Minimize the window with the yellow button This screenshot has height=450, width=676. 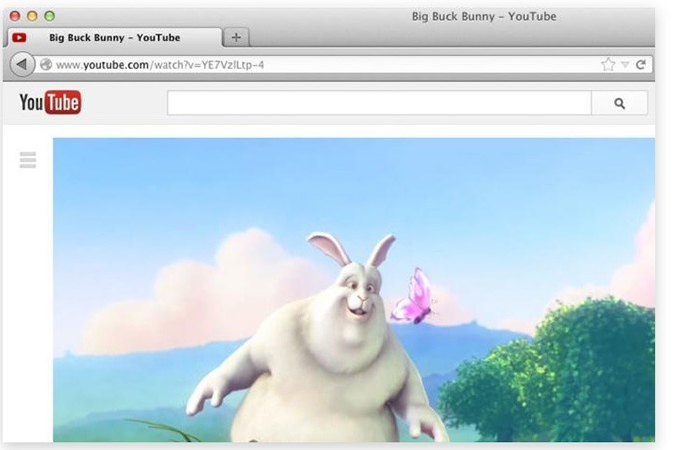click(x=32, y=16)
